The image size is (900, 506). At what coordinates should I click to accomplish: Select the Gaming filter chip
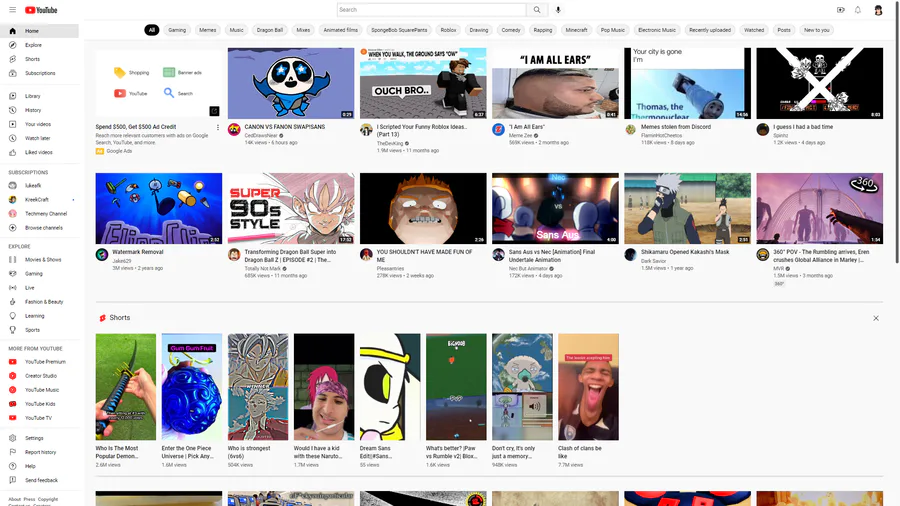point(177,30)
